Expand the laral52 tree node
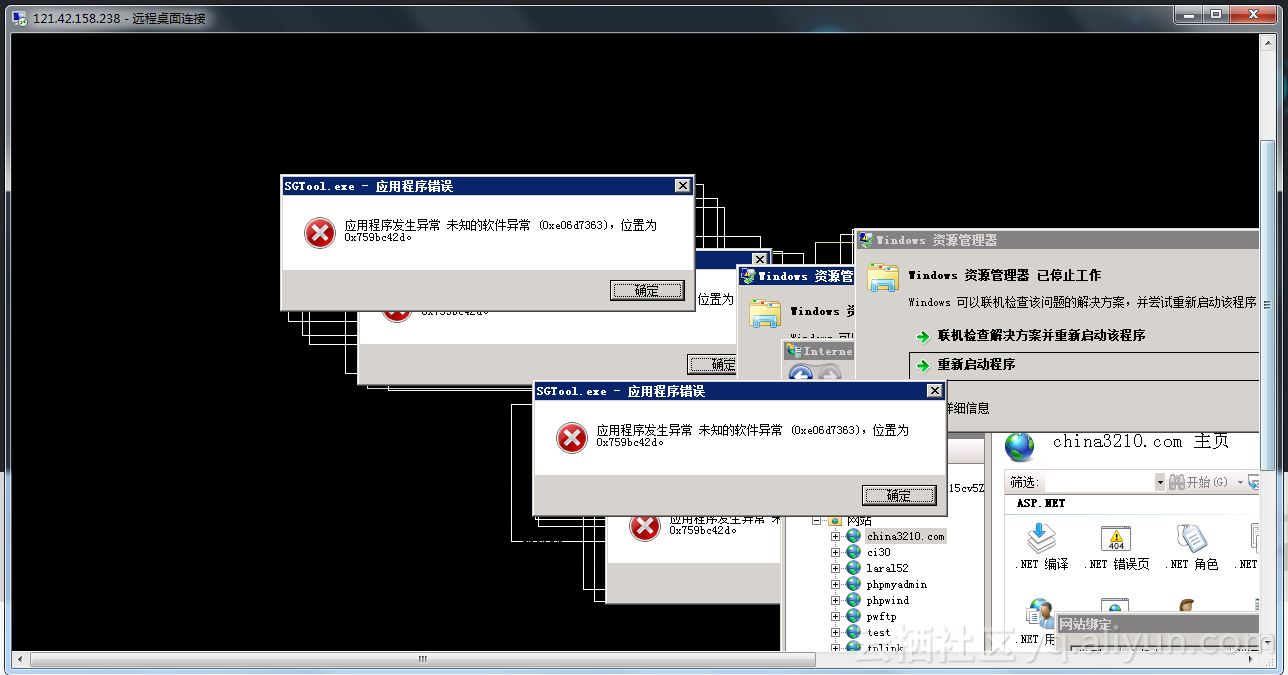The image size is (1288, 675). click(x=835, y=568)
